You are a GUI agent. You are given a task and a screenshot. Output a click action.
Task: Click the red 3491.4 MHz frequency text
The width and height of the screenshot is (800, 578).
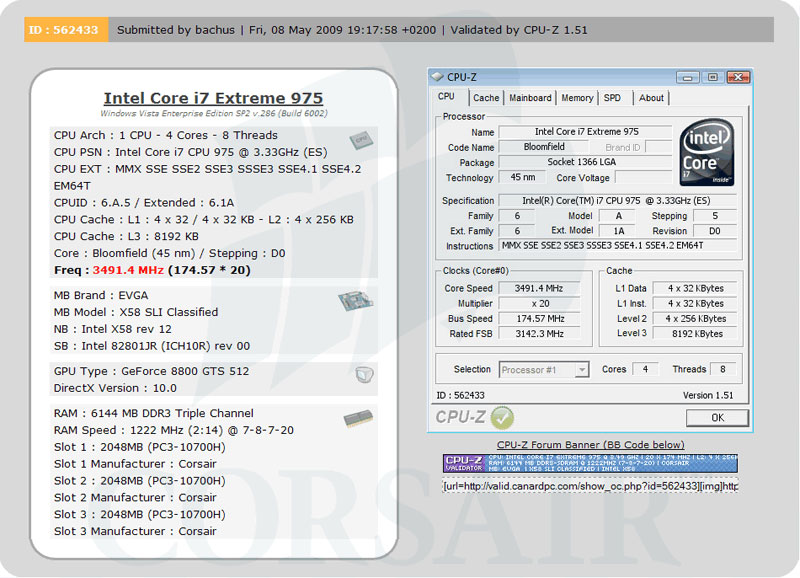coord(128,270)
